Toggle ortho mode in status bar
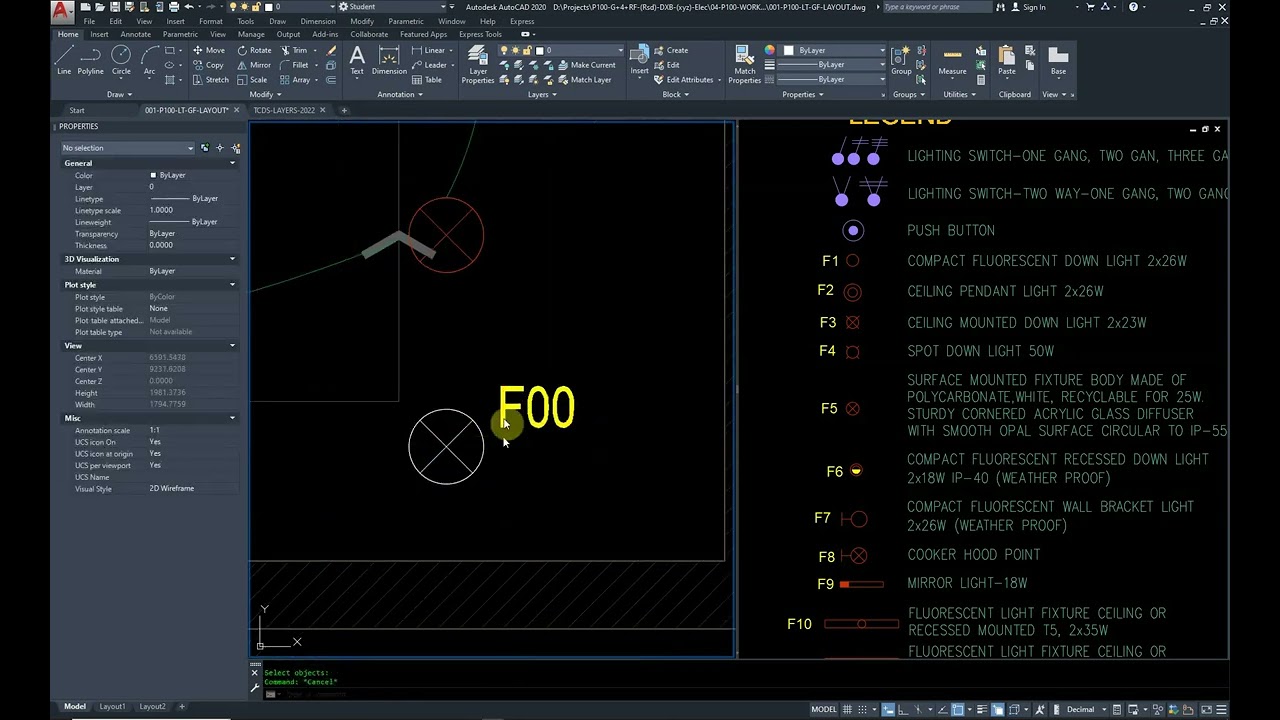 click(x=903, y=710)
